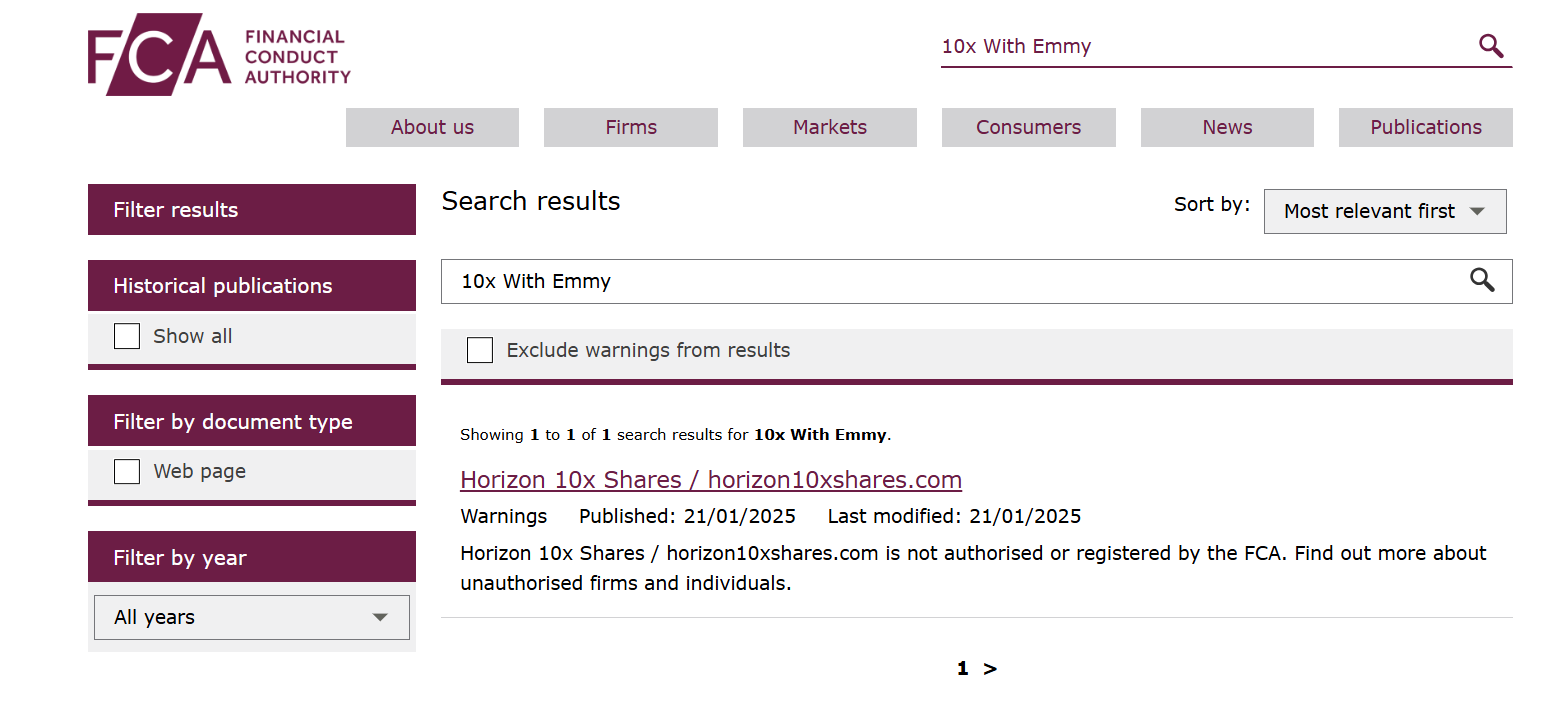Open the Horizon 10x Shares result link
This screenshot has height=712, width=1550.
coord(711,480)
